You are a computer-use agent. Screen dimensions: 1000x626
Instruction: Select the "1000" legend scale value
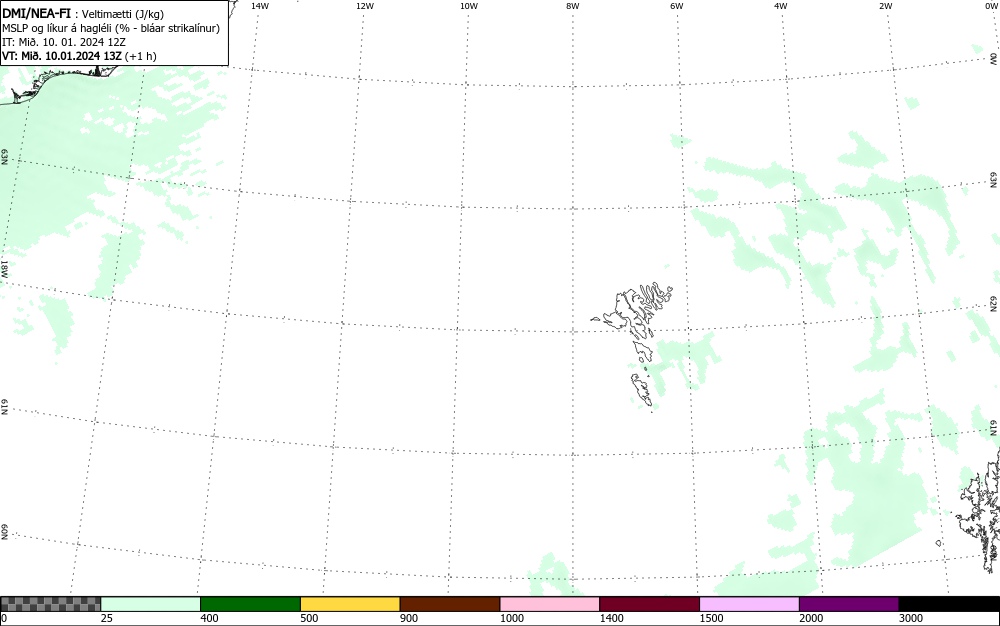[511, 618]
